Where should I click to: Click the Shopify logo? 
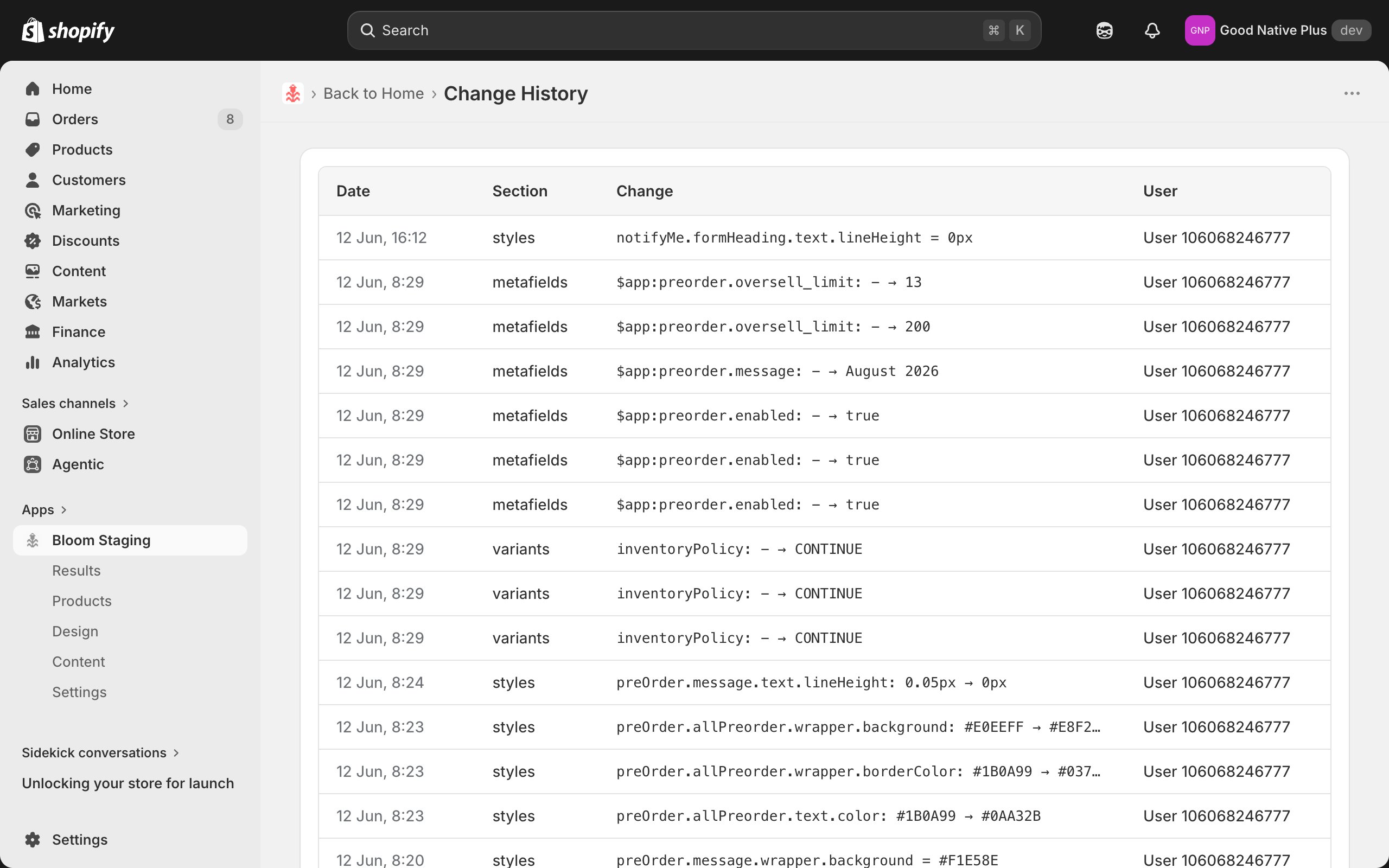(68, 30)
